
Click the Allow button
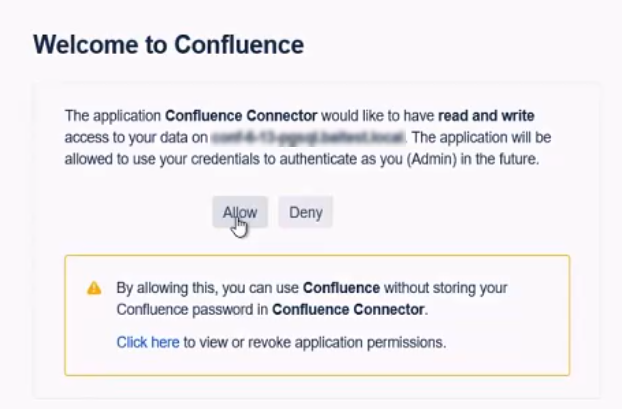click(x=240, y=212)
